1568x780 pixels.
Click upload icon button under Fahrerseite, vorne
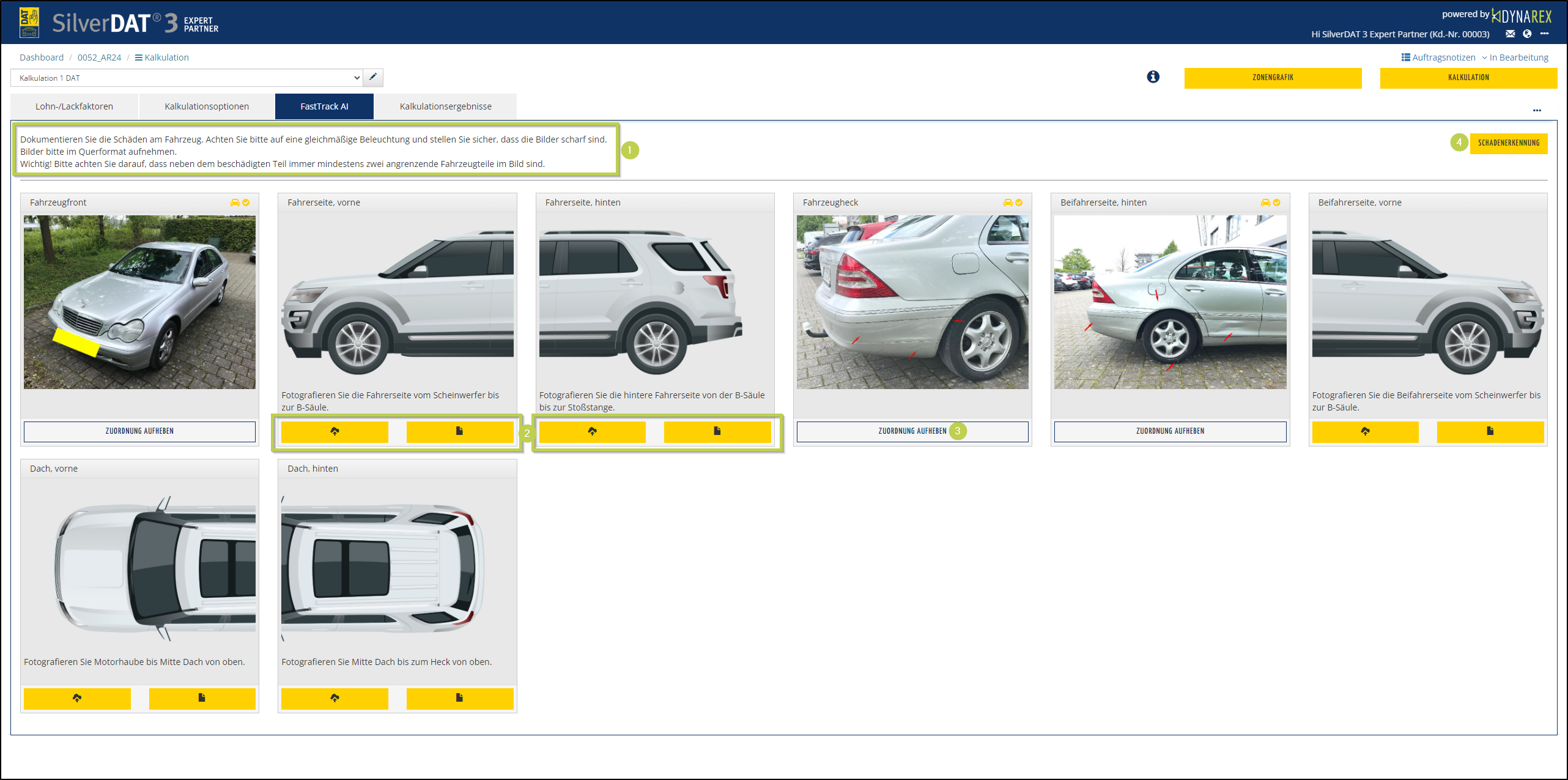[x=335, y=431]
